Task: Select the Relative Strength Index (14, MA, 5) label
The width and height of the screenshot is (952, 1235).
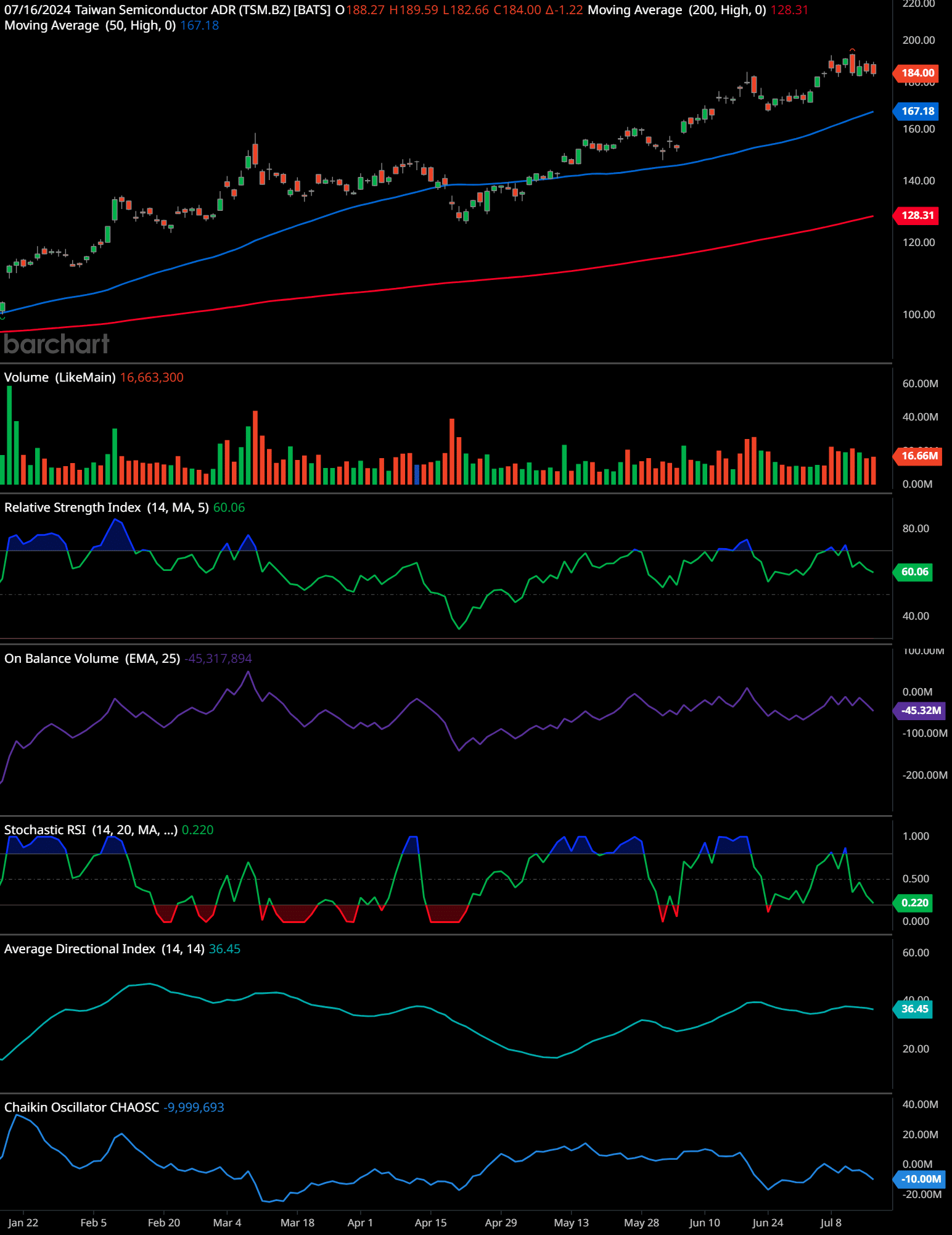Action: pyautogui.click(x=107, y=507)
